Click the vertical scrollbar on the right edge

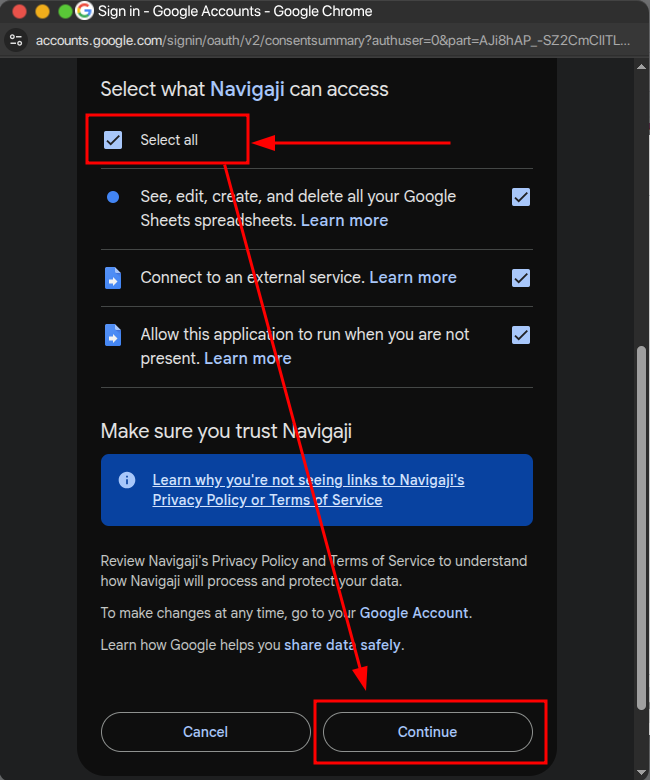(642, 520)
